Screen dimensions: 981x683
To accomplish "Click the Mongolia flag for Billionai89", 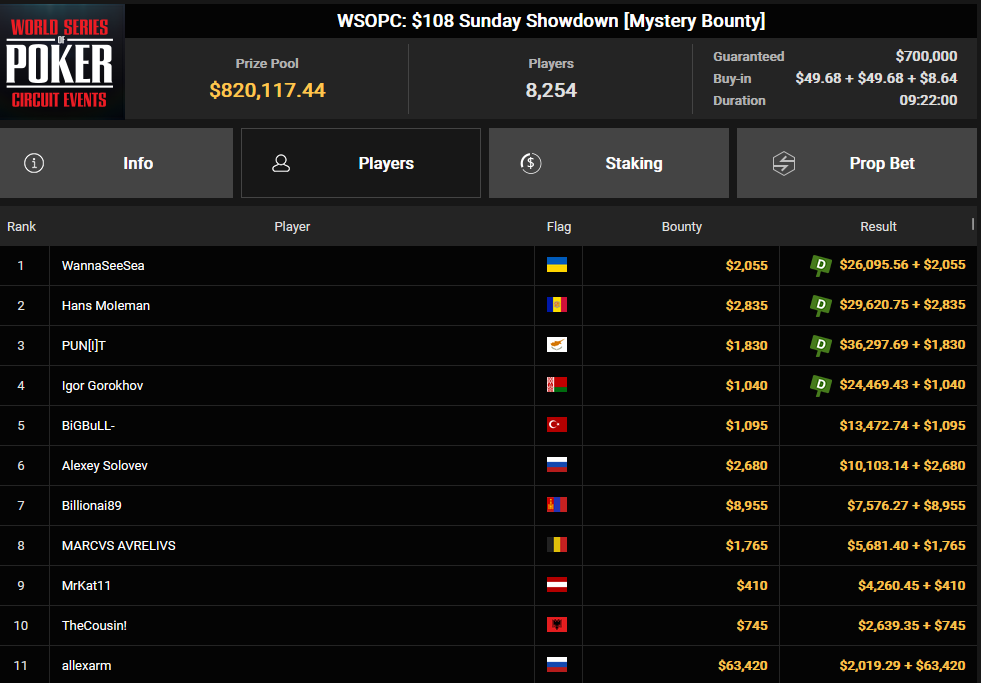I will click(x=557, y=505).
